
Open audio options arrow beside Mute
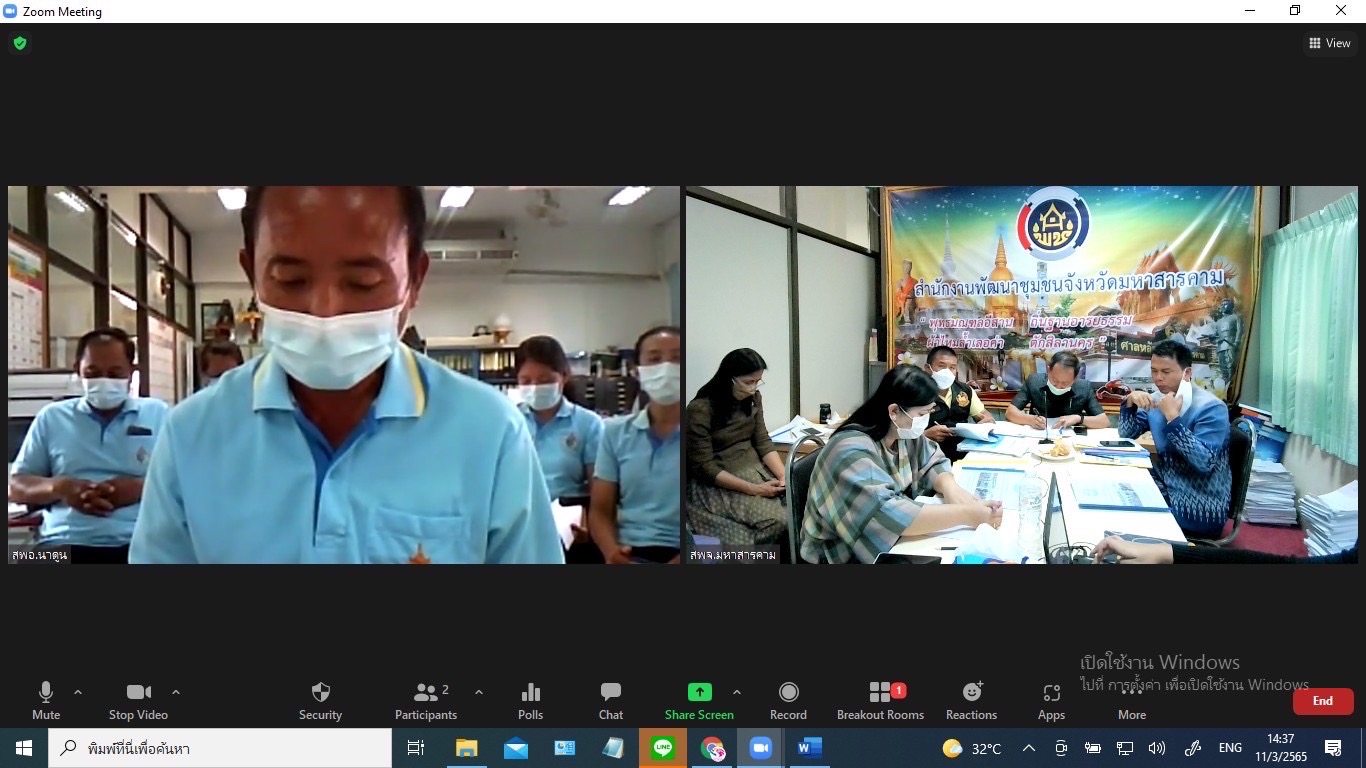tap(78, 692)
